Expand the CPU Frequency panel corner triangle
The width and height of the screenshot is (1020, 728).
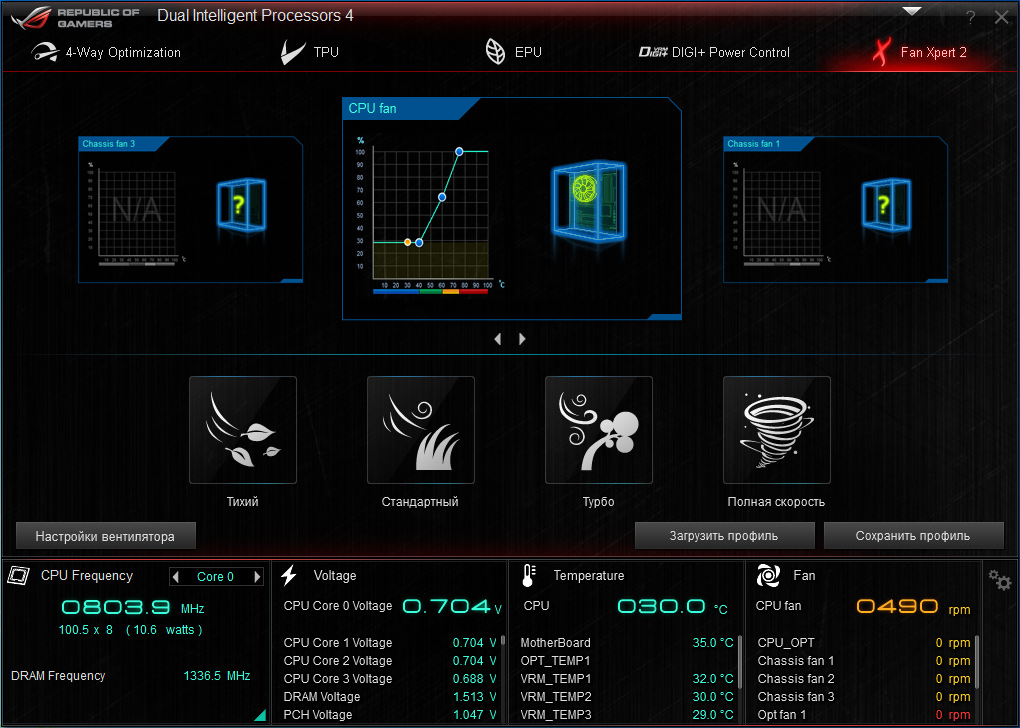tap(260, 715)
